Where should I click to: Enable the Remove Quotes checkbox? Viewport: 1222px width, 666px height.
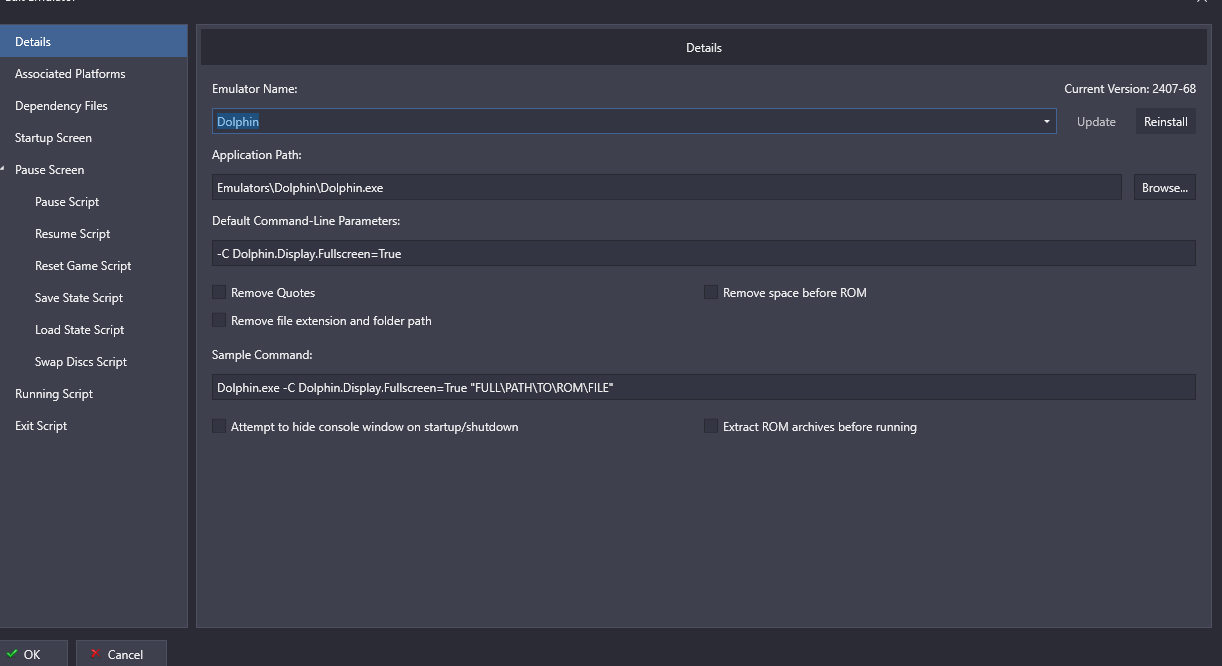(219, 292)
